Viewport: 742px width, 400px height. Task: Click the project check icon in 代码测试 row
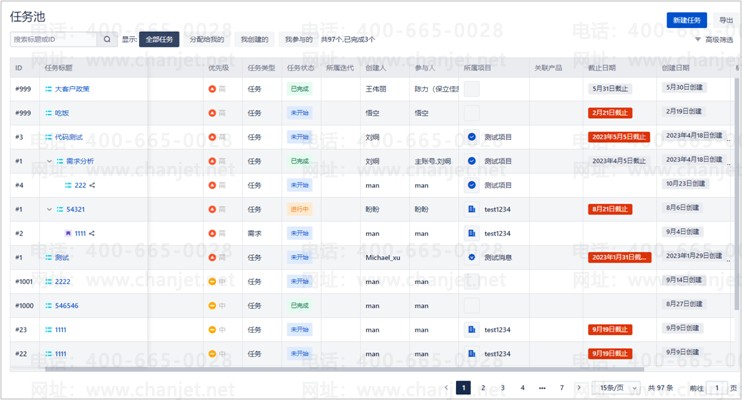pos(472,137)
